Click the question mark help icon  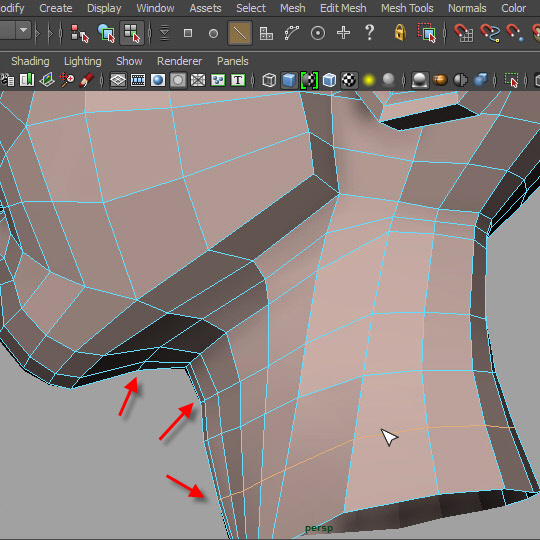(369, 32)
